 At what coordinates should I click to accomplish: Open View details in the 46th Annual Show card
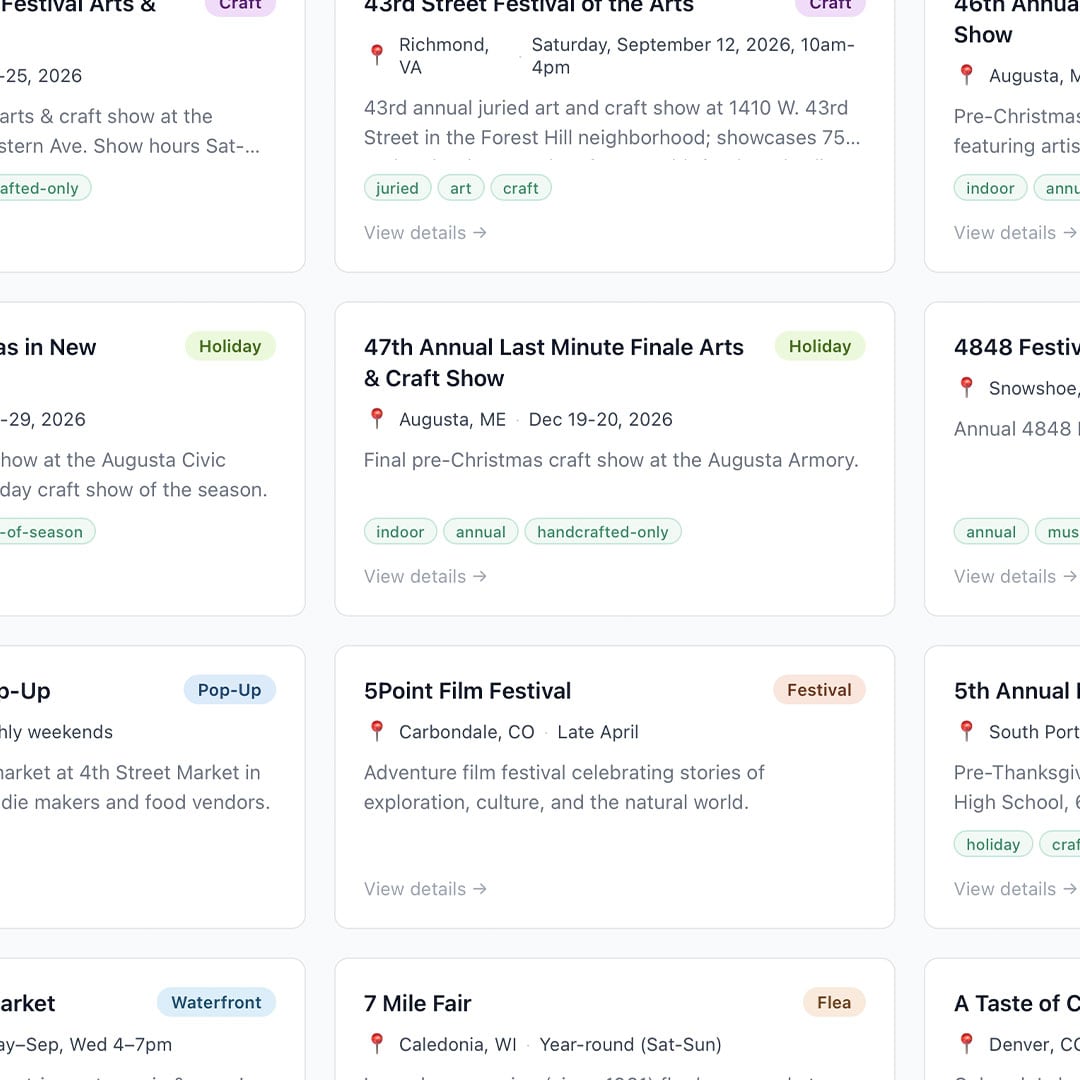pos(1015,233)
